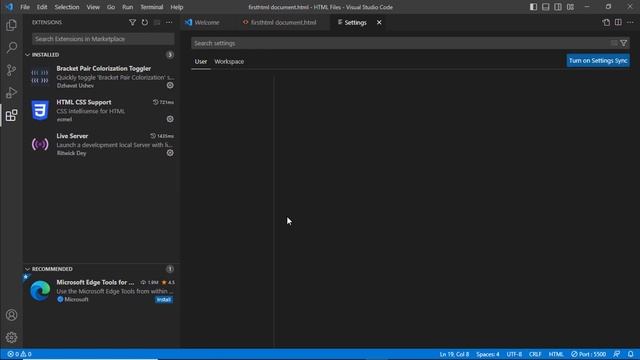Screen dimensions: 640x360
Task: Toggle the bottom panel layout
Action: [x=546, y=7]
